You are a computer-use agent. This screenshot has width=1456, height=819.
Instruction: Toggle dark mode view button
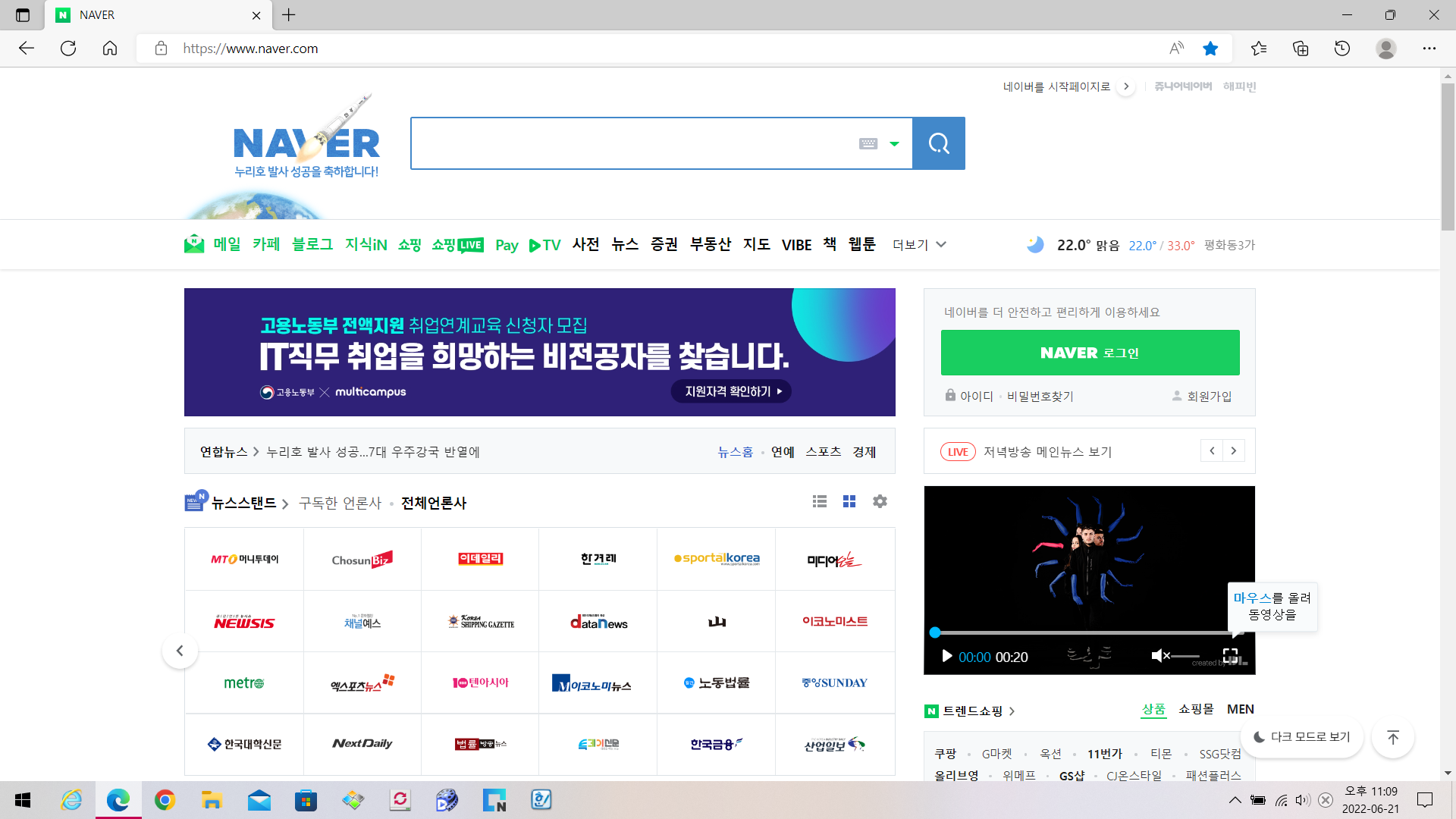pyautogui.click(x=1302, y=737)
